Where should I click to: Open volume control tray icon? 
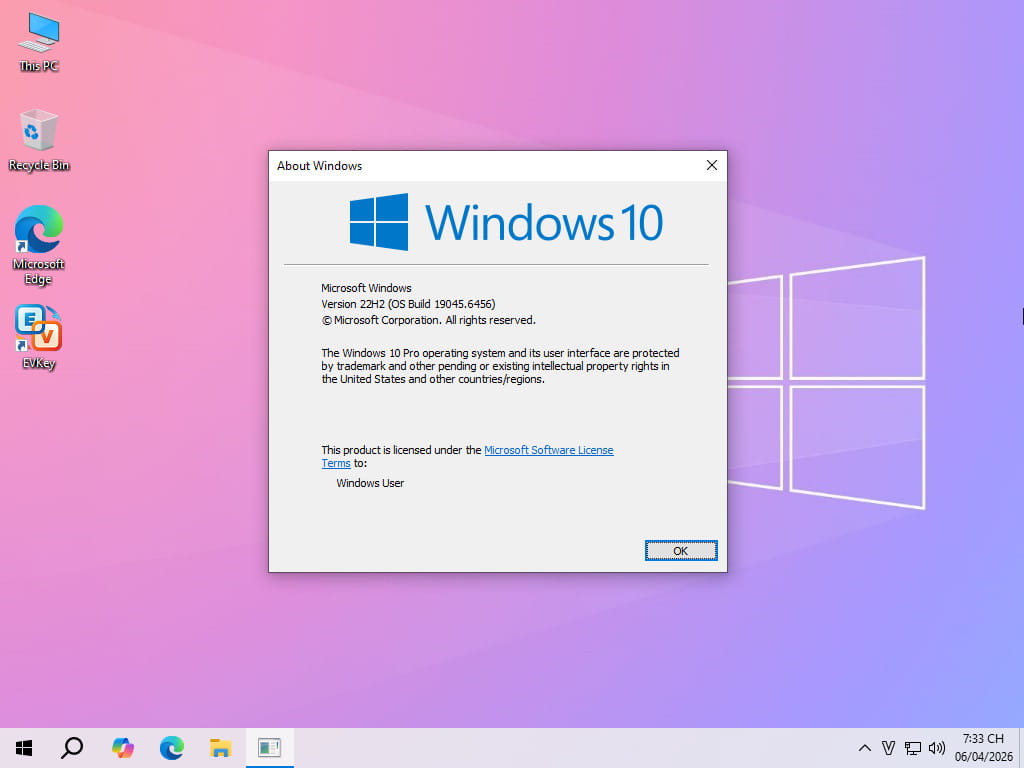click(x=936, y=748)
